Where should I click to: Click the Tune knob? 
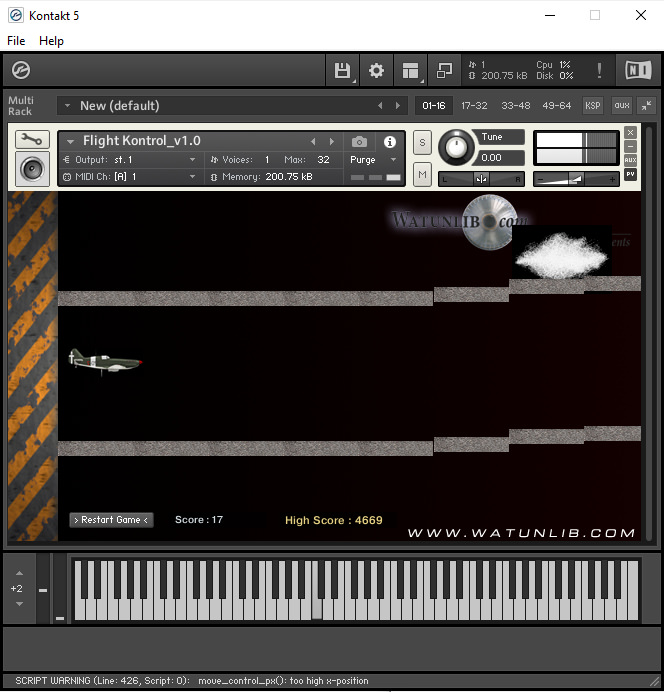(456, 147)
